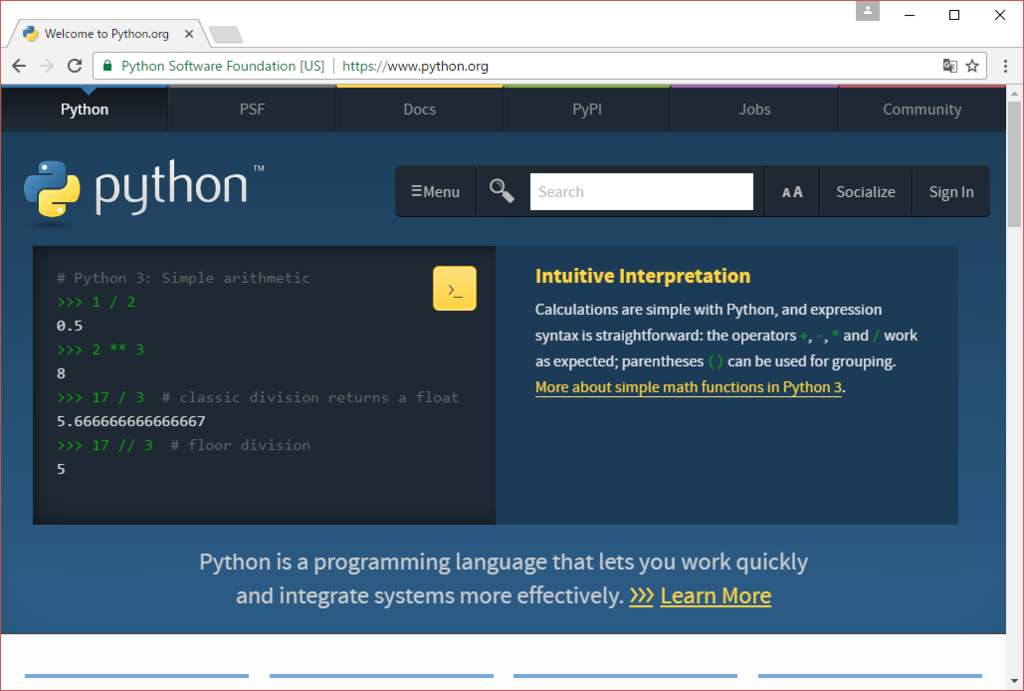The image size is (1024, 691).
Task: Click the Learn More link
Action: pyautogui.click(x=715, y=596)
